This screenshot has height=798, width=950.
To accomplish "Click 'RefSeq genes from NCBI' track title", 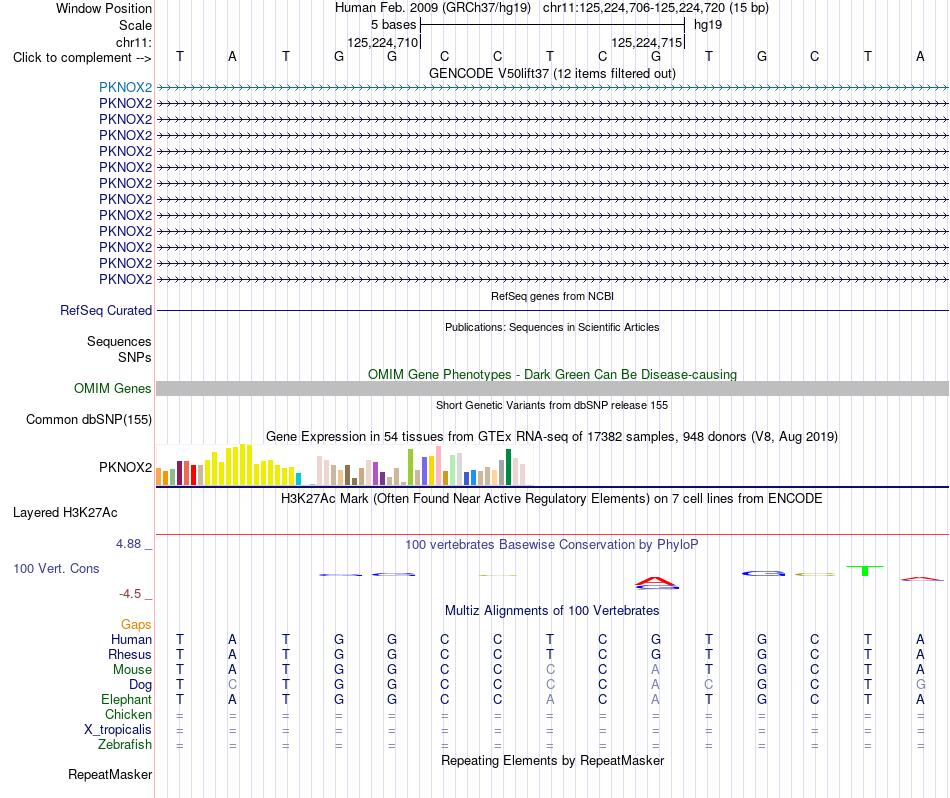I will [x=552, y=296].
